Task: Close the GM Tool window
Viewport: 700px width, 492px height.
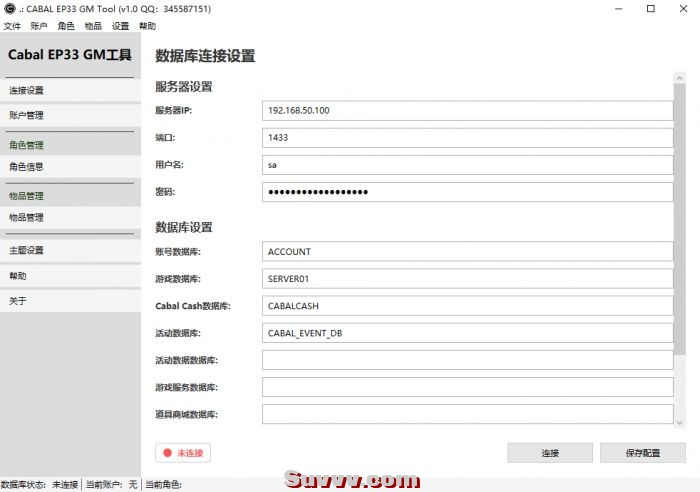Action: tap(683, 8)
